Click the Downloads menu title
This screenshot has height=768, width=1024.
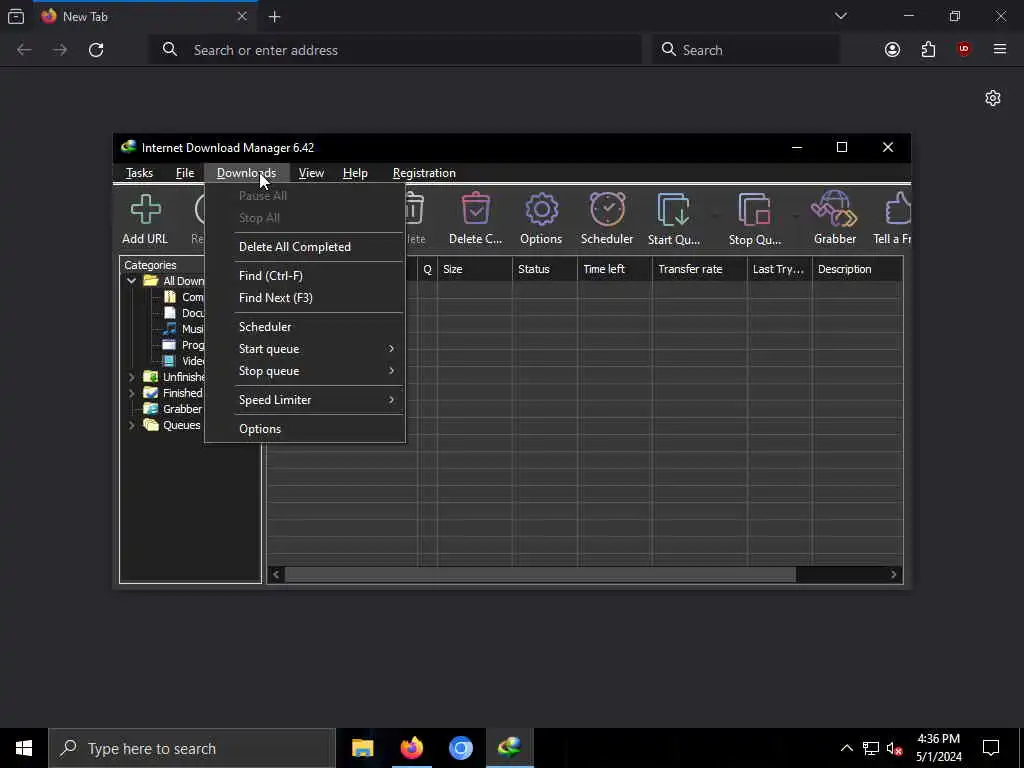(246, 173)
